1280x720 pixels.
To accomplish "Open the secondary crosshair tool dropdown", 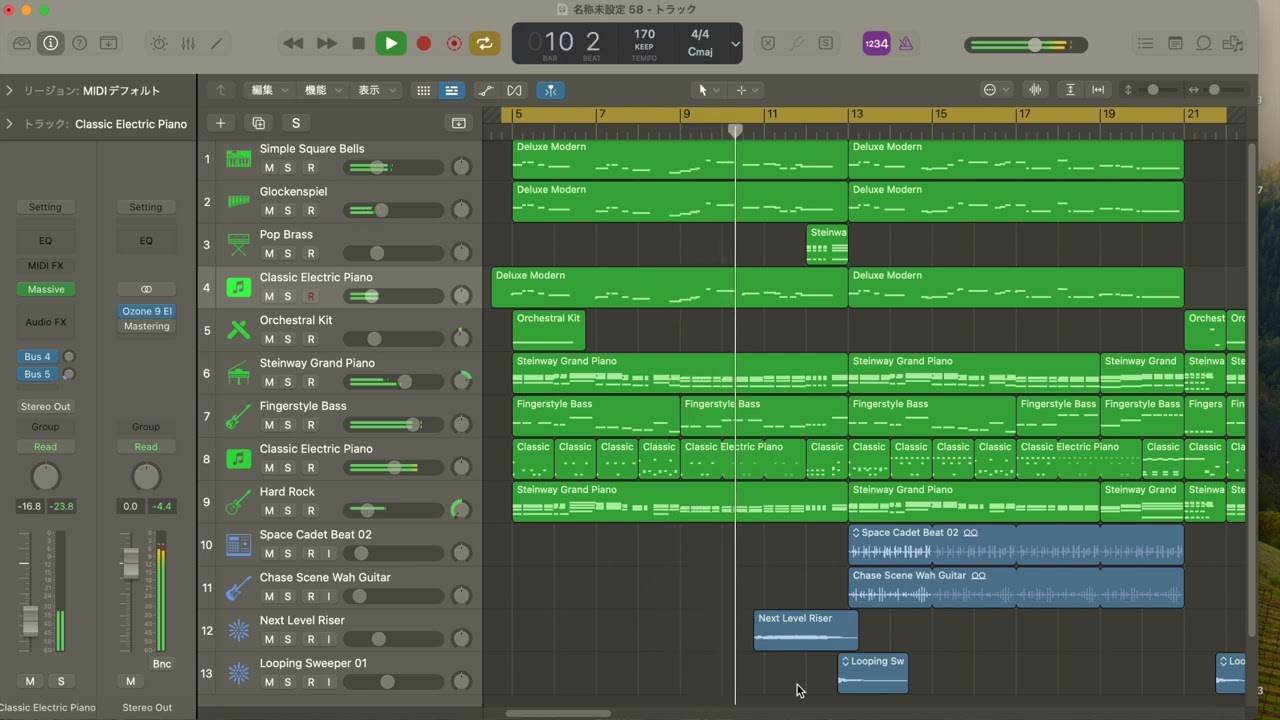I will [747, 90].
